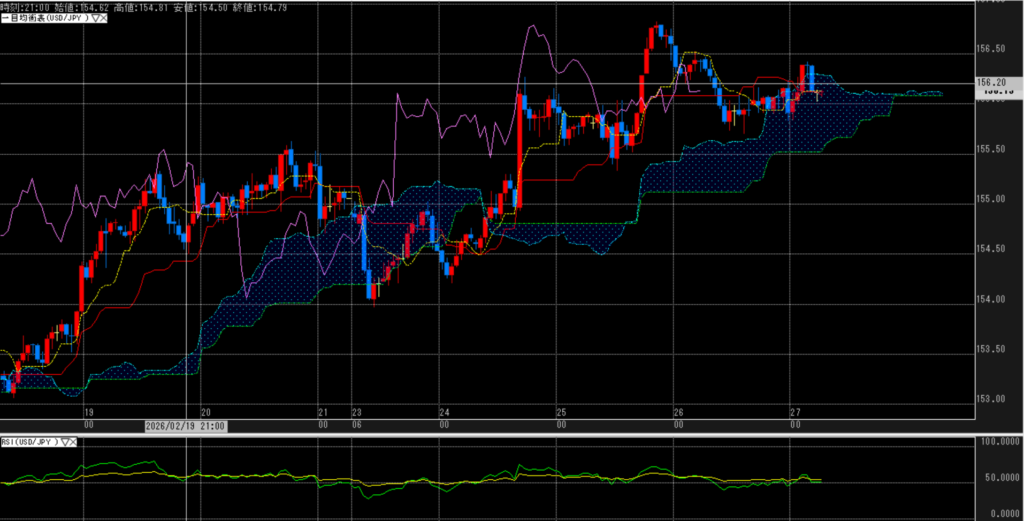Image resolution: width=1024 pixels, height=521 pixels.
Task: Expand the RSI(USD/JPY) settings dropdown triangle
Action: click(x=67, y=441)
